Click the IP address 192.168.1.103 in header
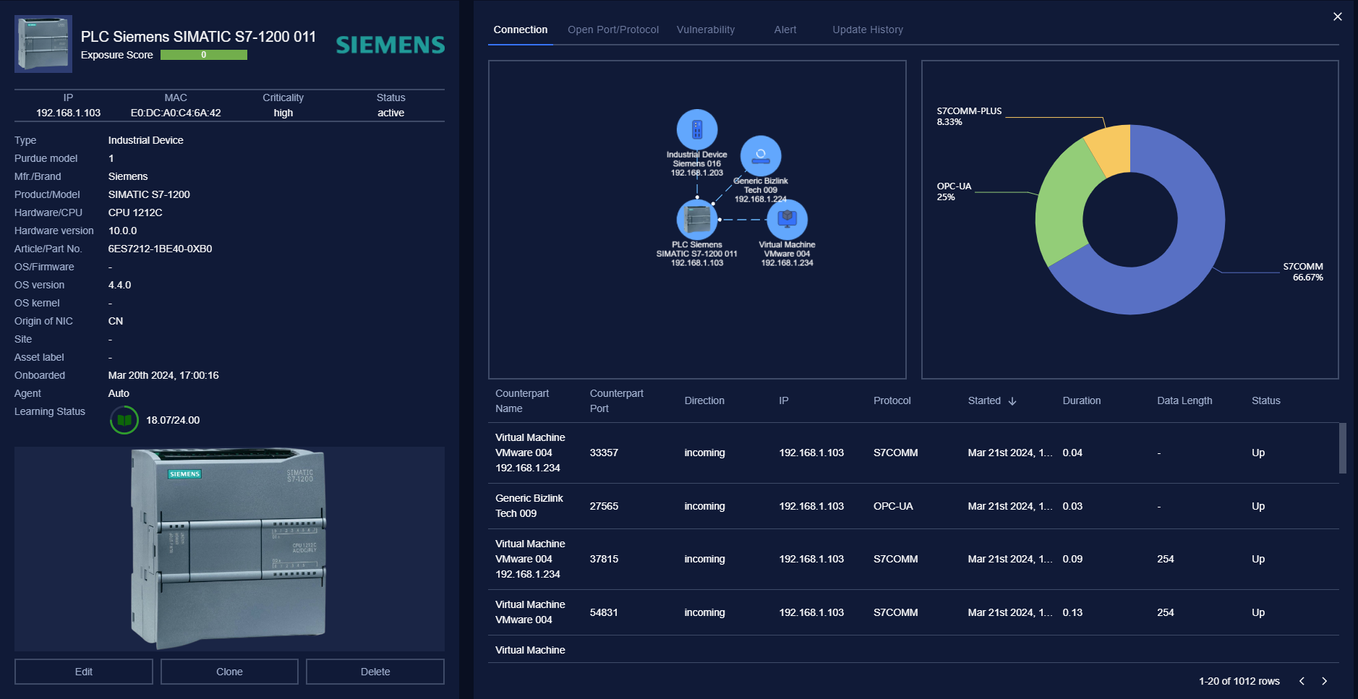Image resolution: width=1358 pixels, height=699 pixels. 68,113
